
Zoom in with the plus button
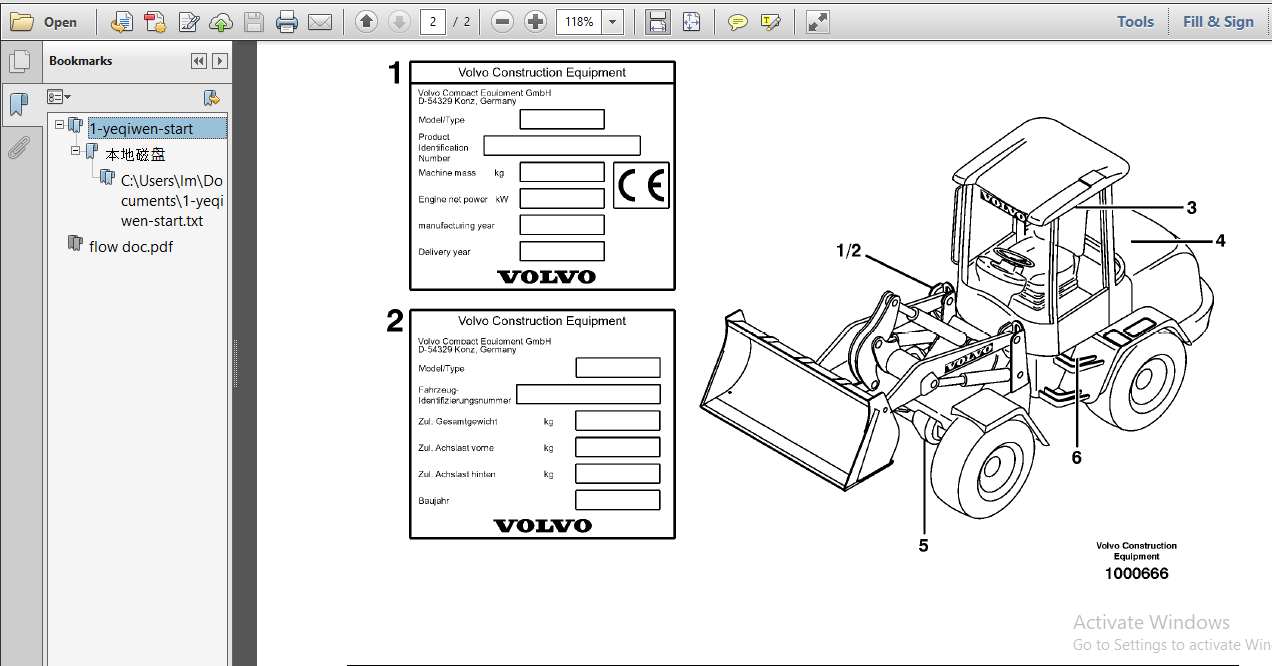click(x=536, y=22)
